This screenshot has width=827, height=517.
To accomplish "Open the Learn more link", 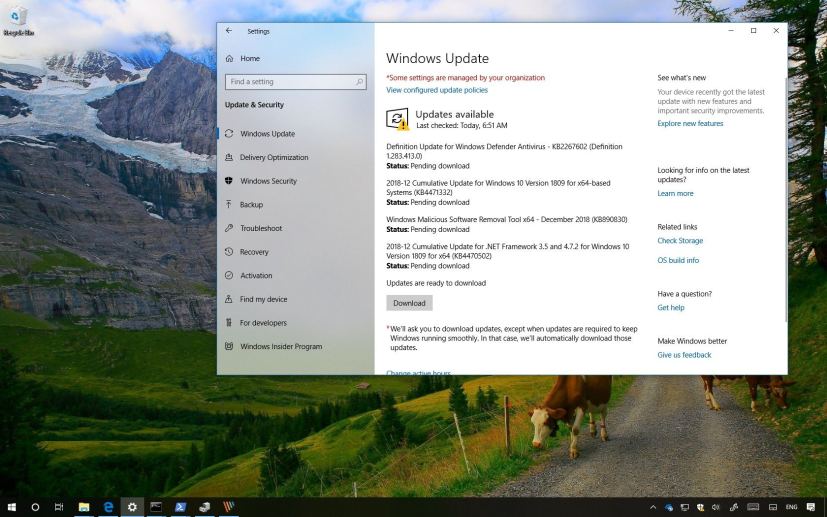I will point(675,194).
